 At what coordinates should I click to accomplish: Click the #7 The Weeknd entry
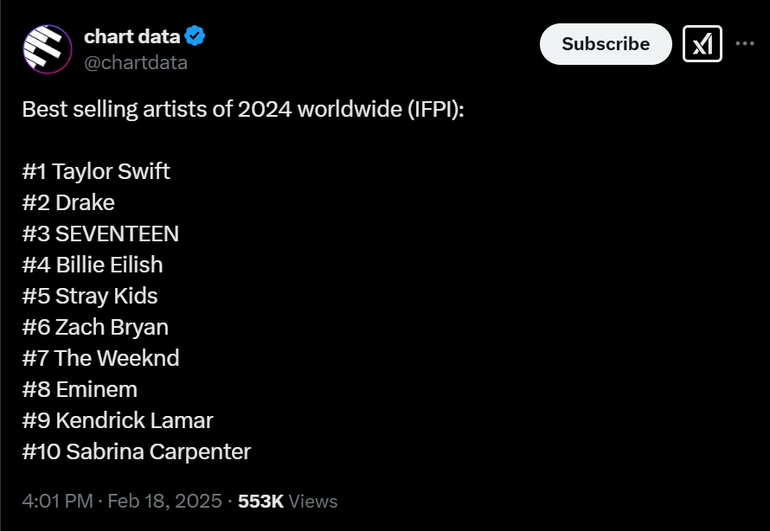coord(100,358)
